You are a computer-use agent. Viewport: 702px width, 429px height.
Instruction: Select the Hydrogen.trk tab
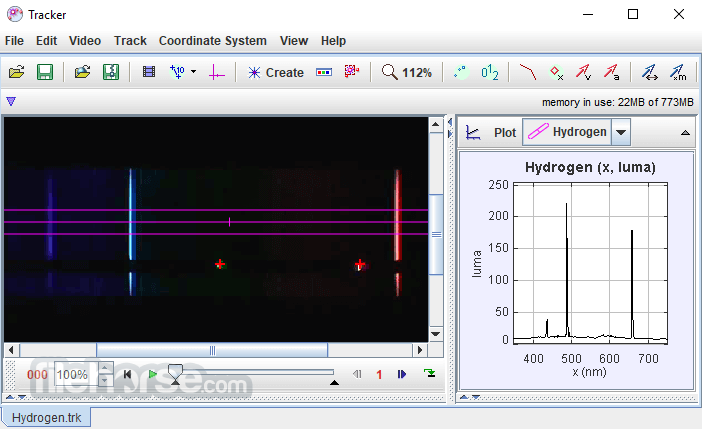46,417
